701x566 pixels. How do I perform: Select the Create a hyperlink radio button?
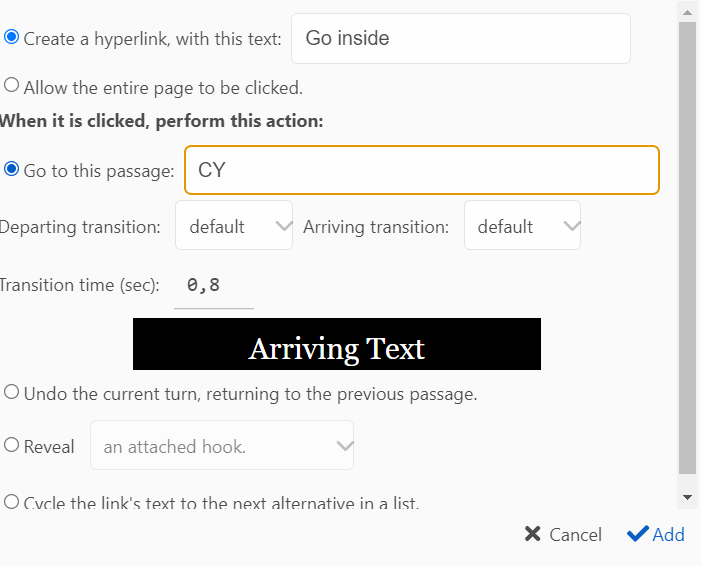[x=12, y=38]
